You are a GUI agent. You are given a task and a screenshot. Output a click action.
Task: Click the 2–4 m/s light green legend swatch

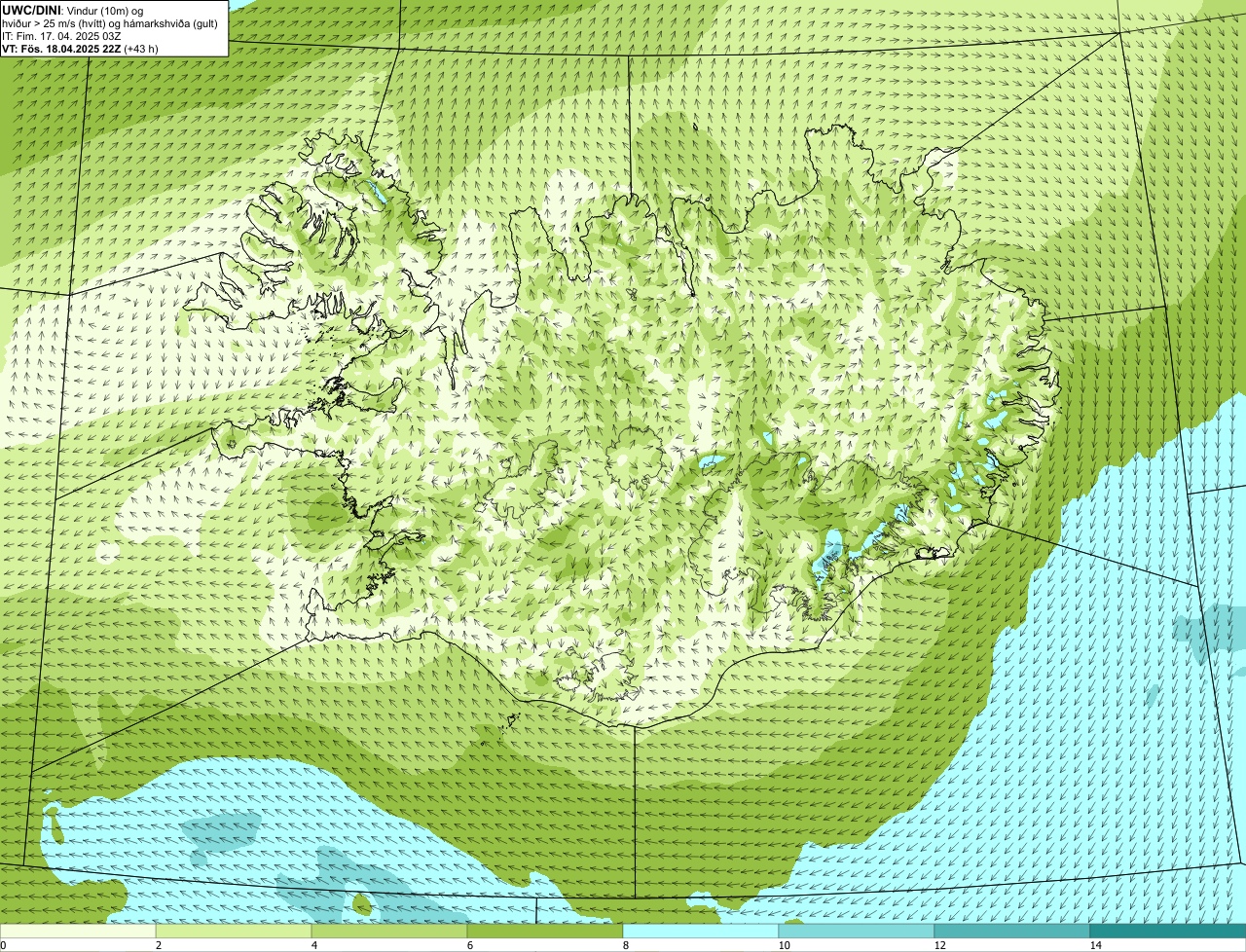click(x=234, y=931)
